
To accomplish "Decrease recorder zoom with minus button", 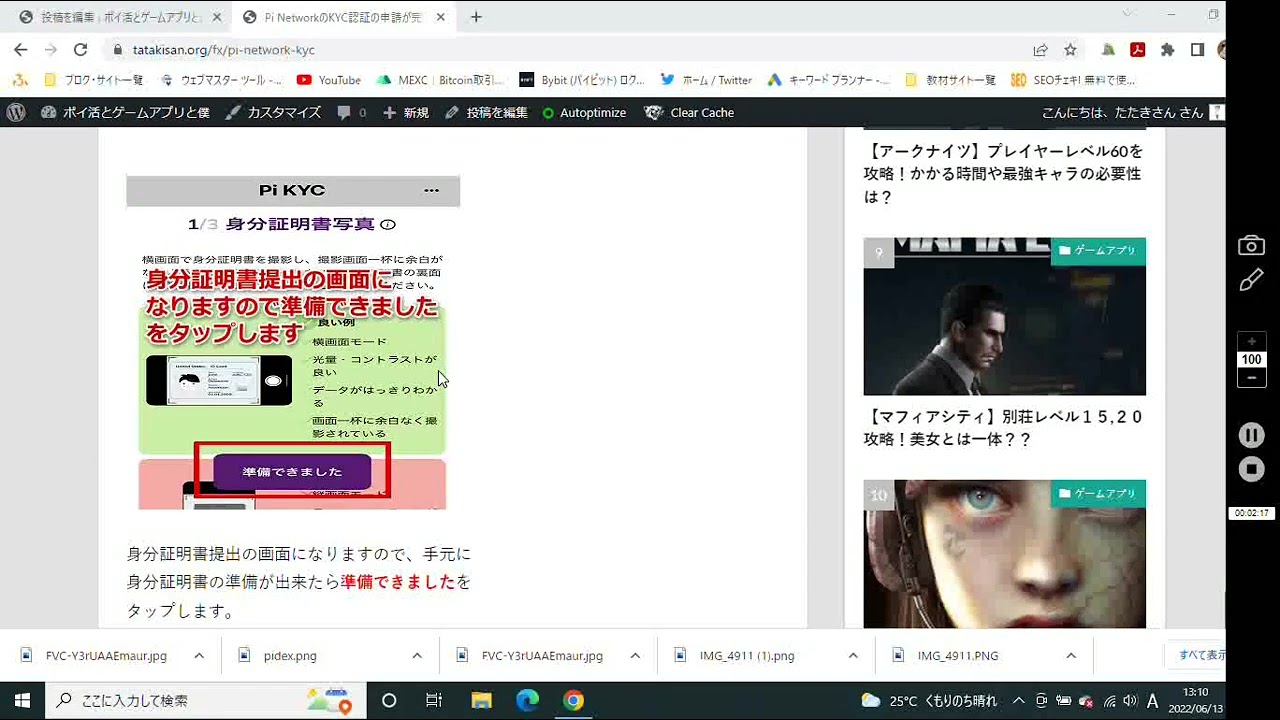I will click(1251, 377).
